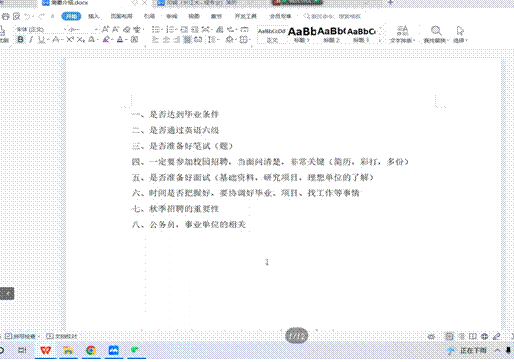
Task: Click the eraser clear formatting icon
Action: click(x=127, y=29)
